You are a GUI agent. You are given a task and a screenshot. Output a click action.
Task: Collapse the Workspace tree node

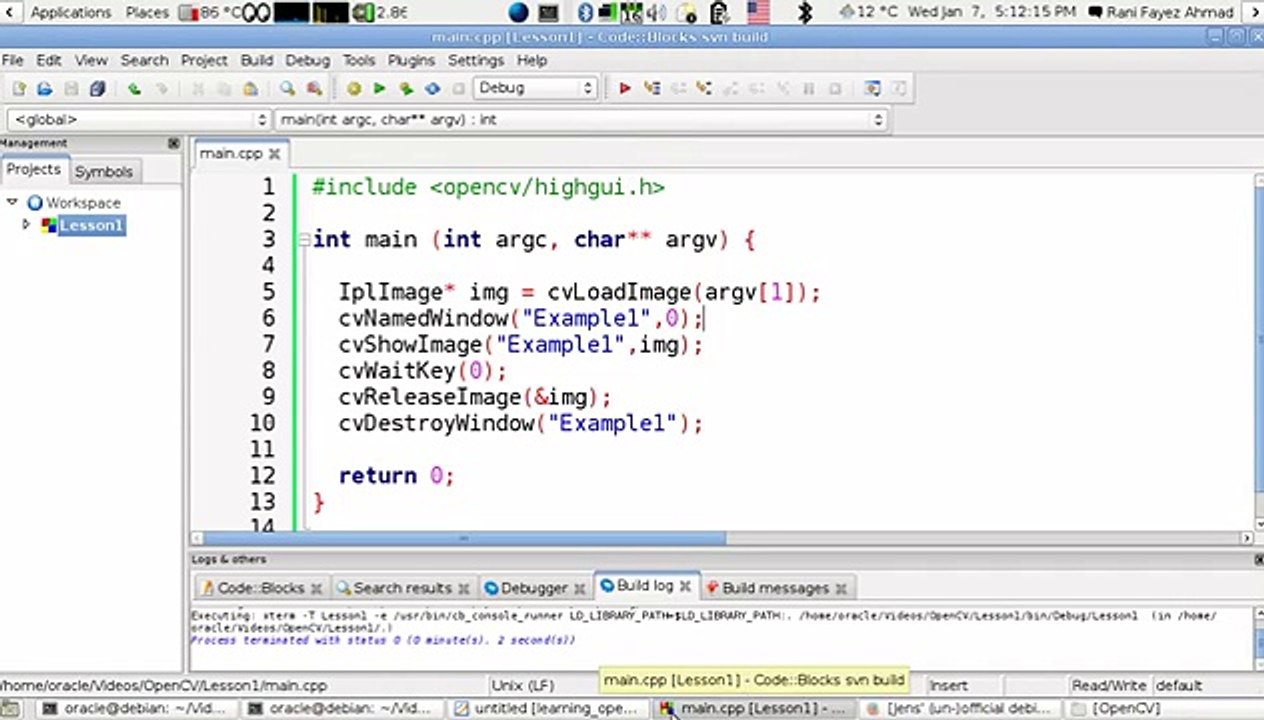pos(12,202)
